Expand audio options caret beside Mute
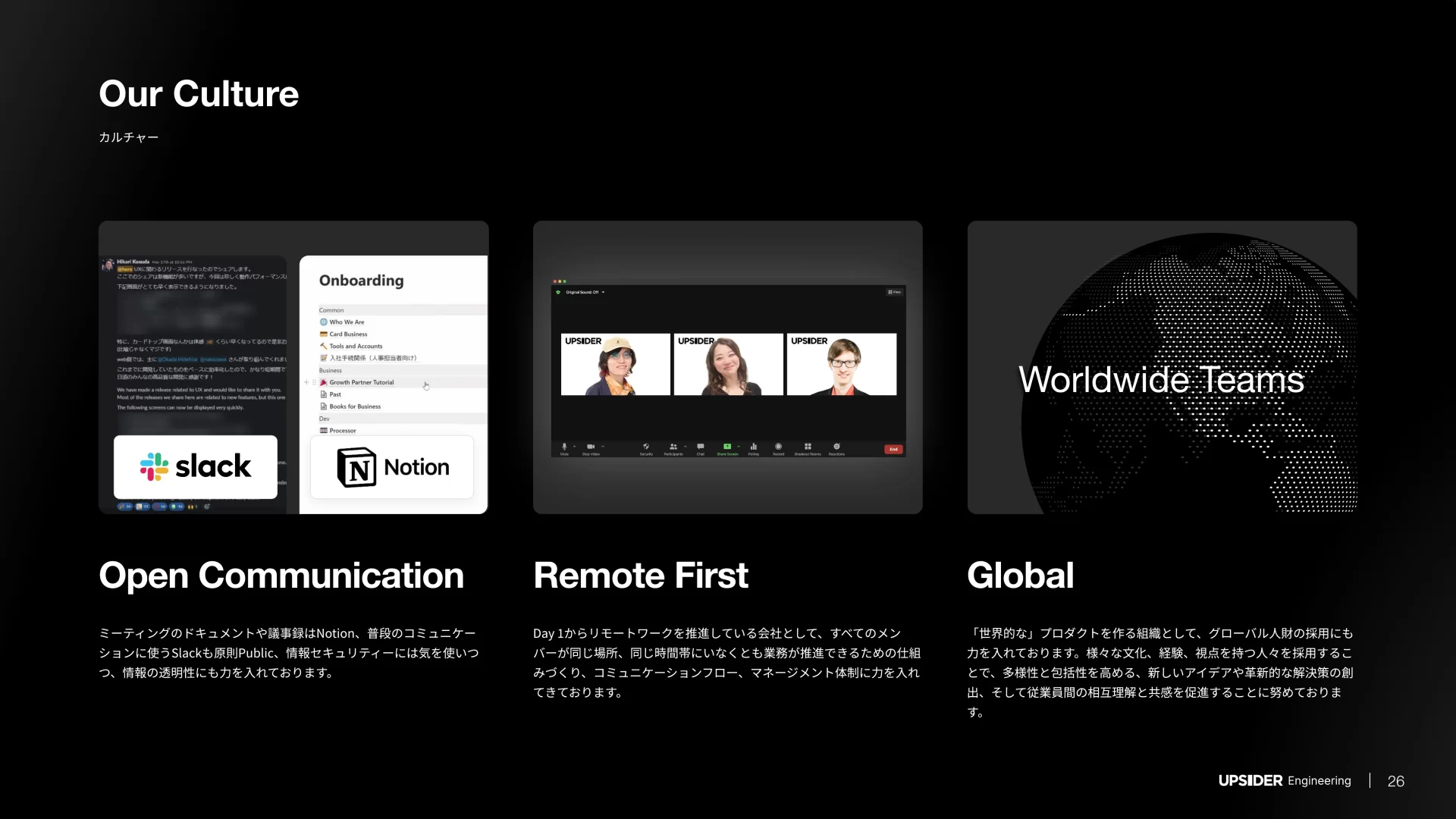1456x819 pixels. 575,447
